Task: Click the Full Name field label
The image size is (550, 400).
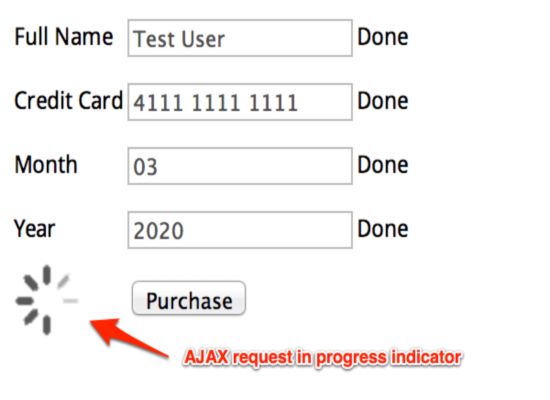Action: click(64, 37)
